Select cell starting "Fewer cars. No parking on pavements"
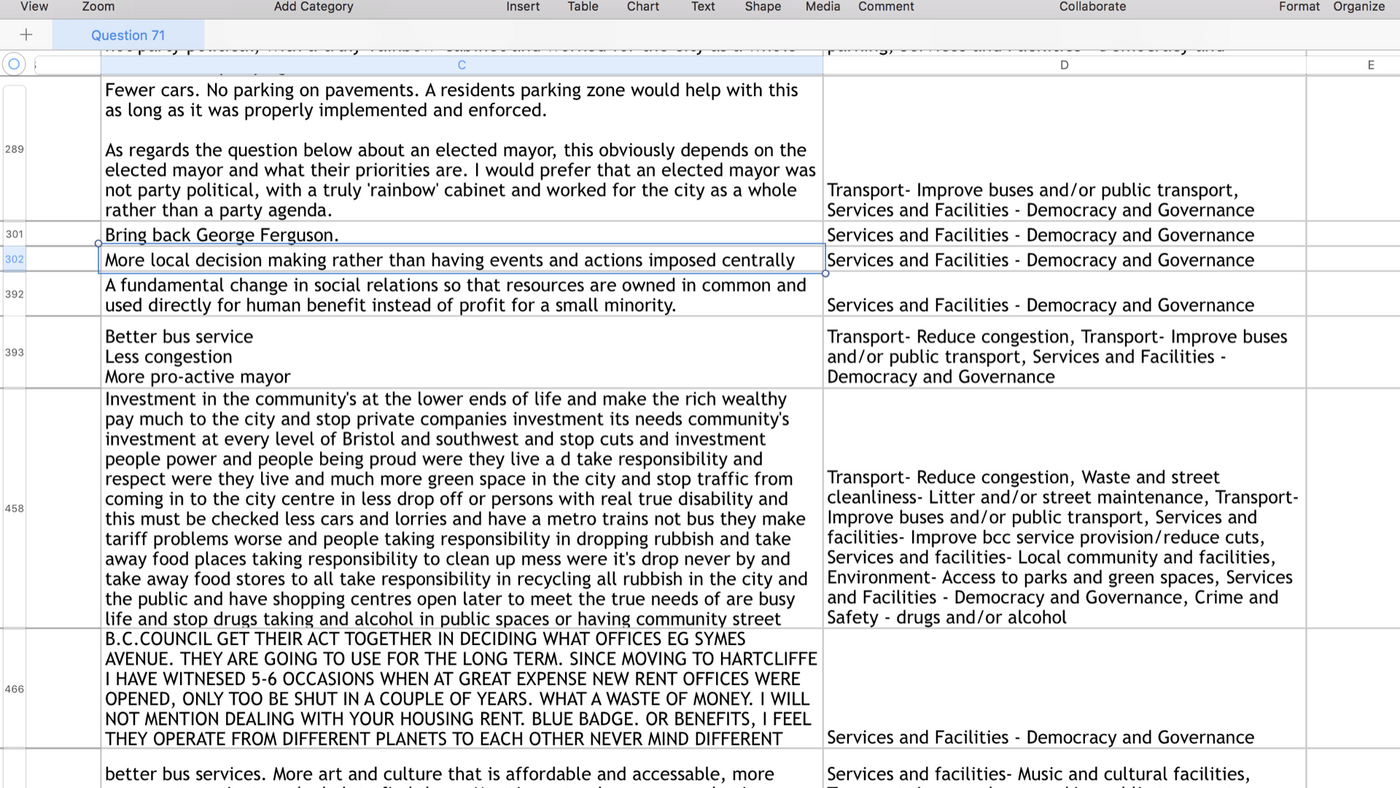The image size is (1400, 788). coord(462,149)
